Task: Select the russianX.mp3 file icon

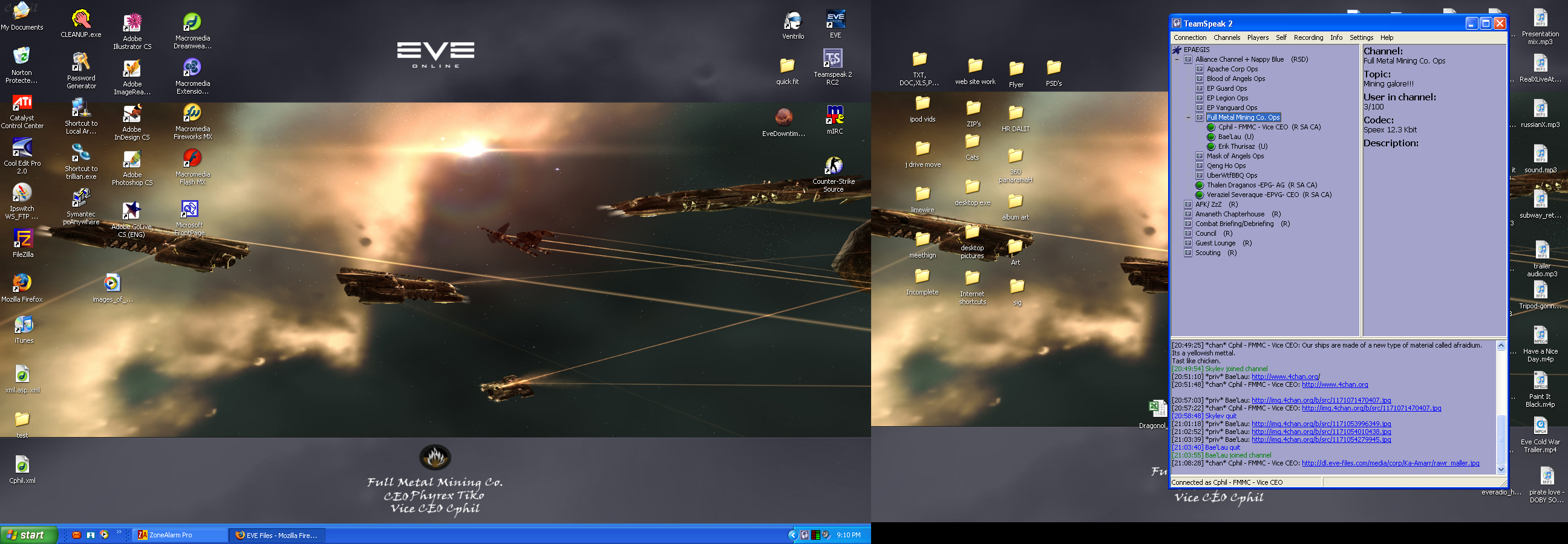Action: point(1540,114)
